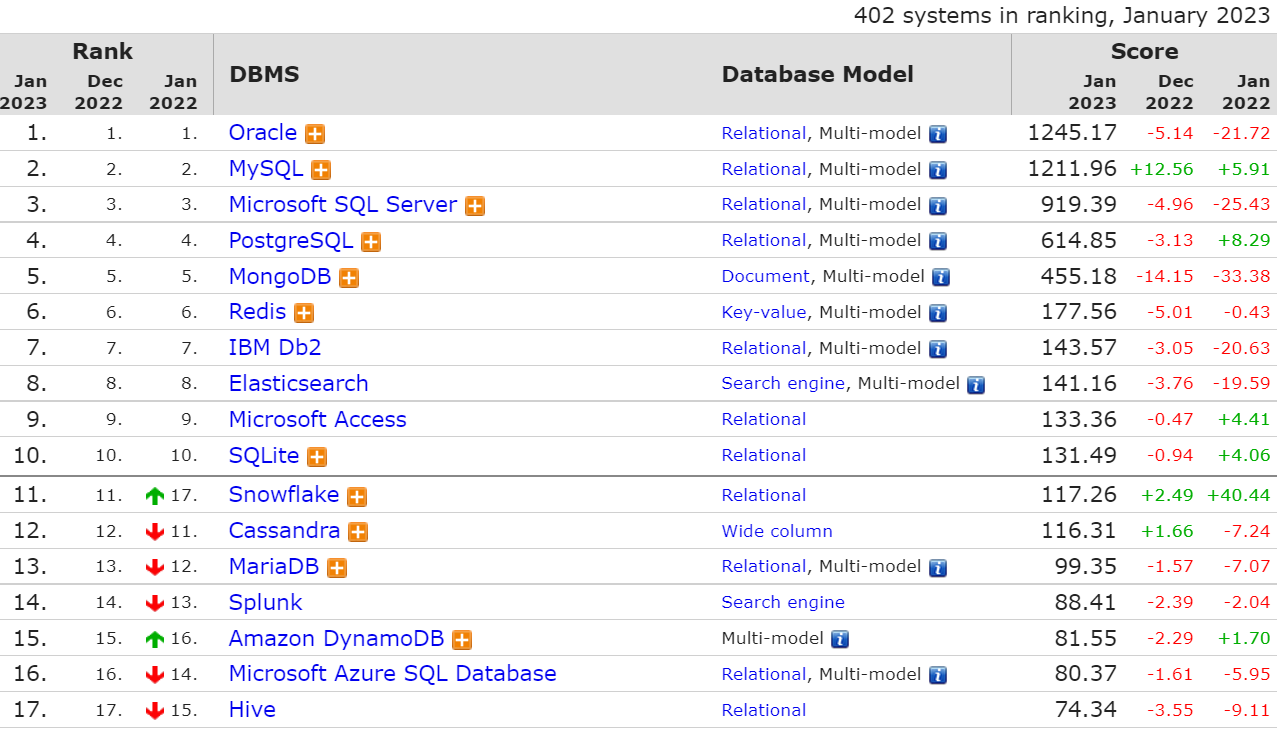Open the MySQL DBMS link
The image size is (1283, 731).
tap(266, 169)
